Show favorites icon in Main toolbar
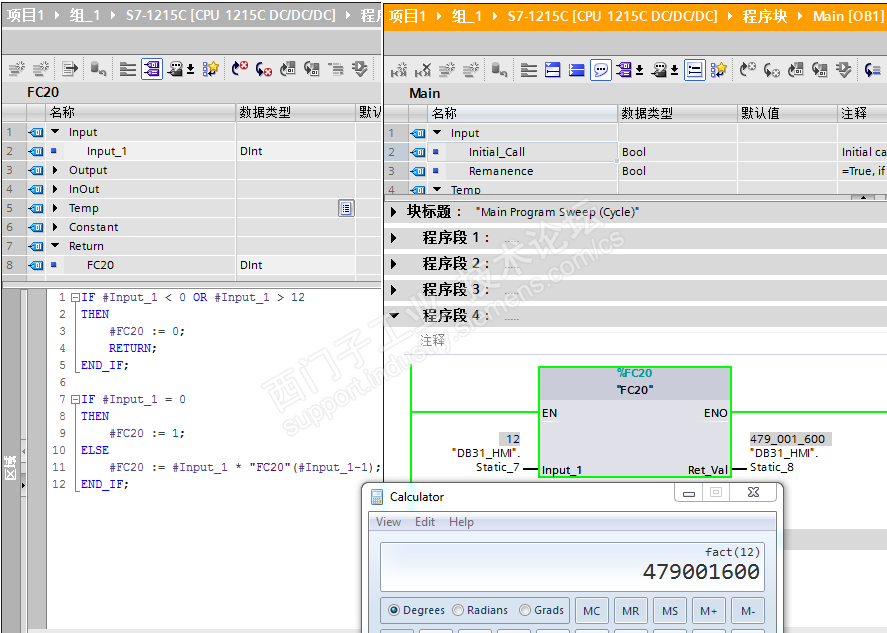Image resolution: width=887 pixels, height=633 pixels. point(718,70)
